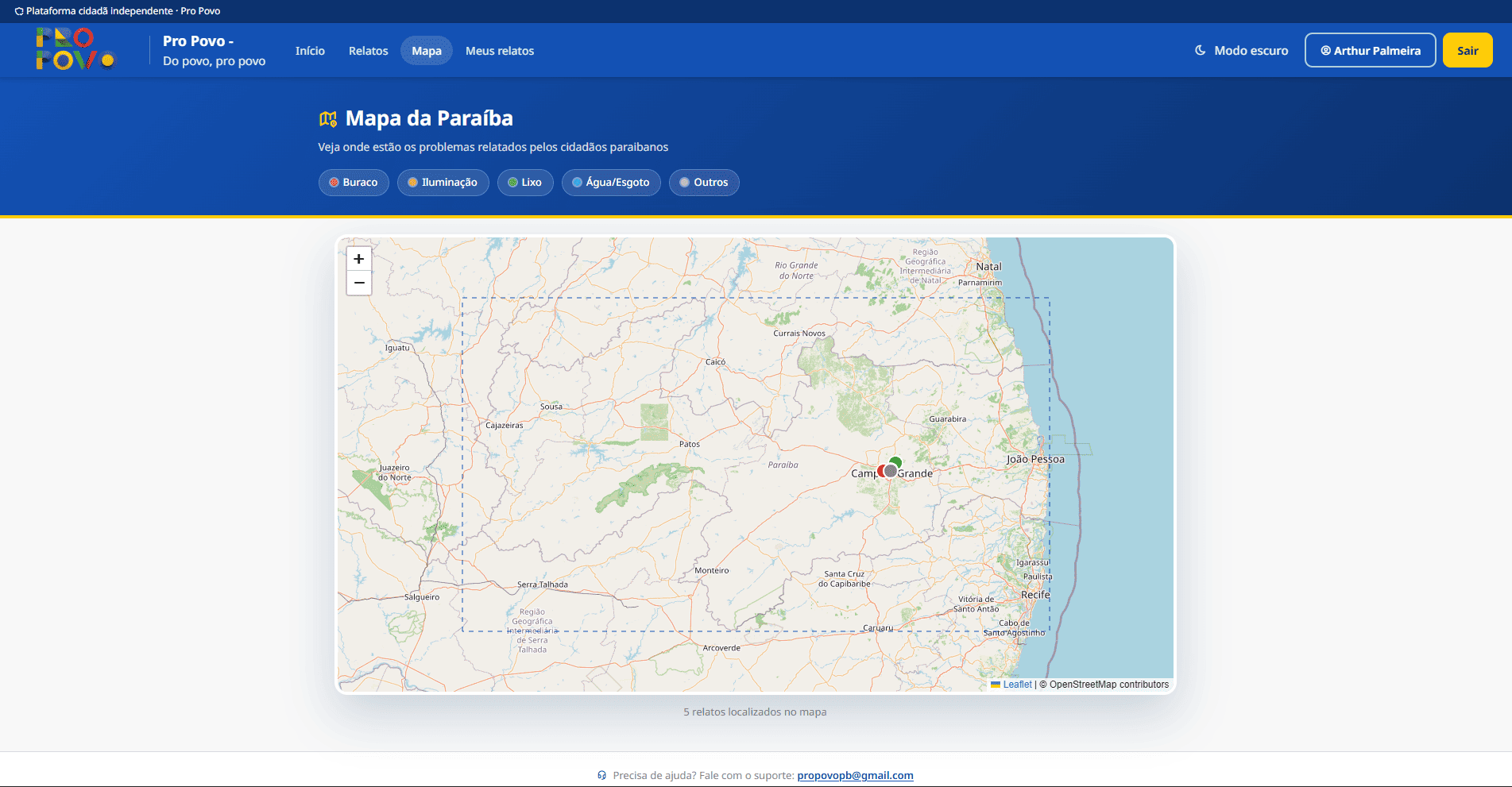Go to the Início page

click(310, 51)
